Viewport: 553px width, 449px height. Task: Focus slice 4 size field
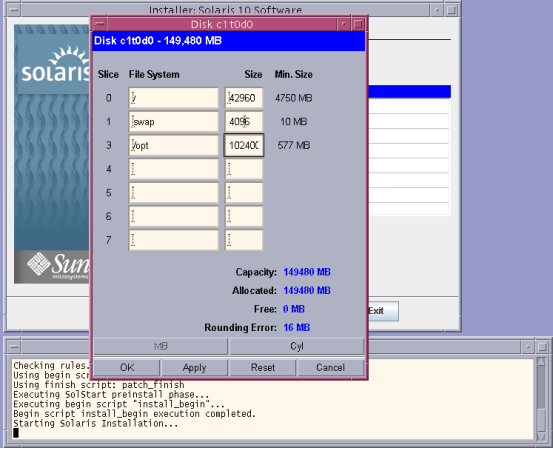click(244, 169)
